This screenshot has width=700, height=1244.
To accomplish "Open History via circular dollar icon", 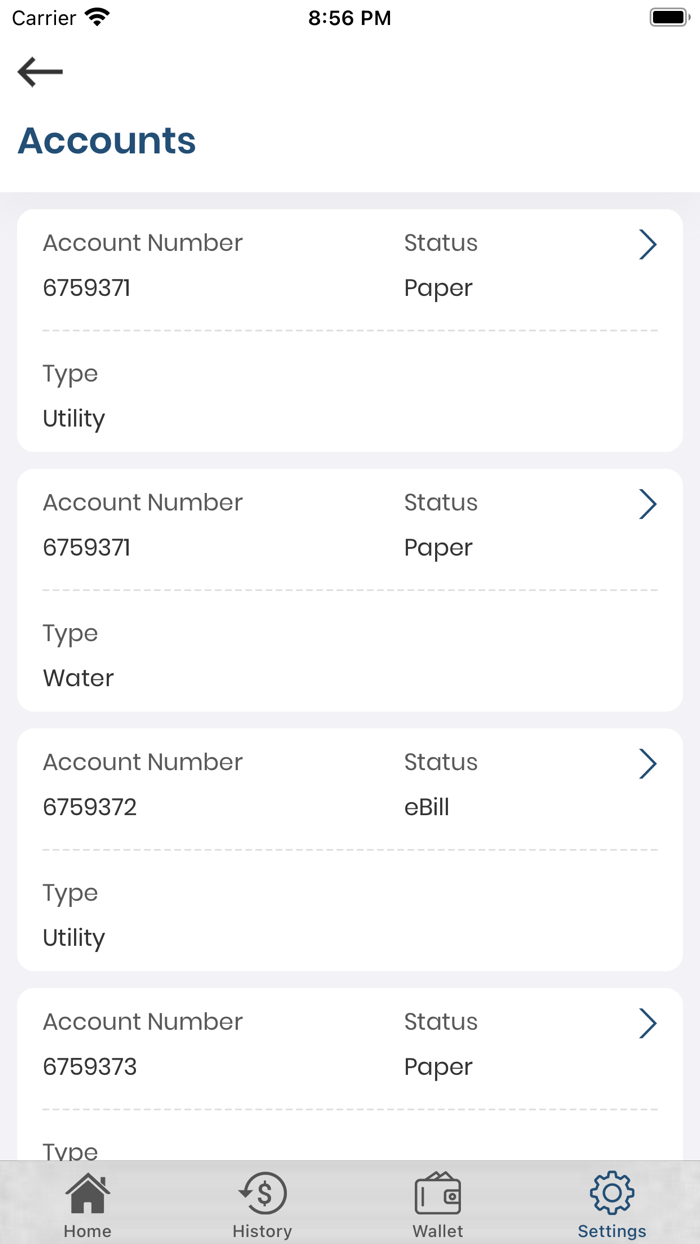I will pos(262,1192).
